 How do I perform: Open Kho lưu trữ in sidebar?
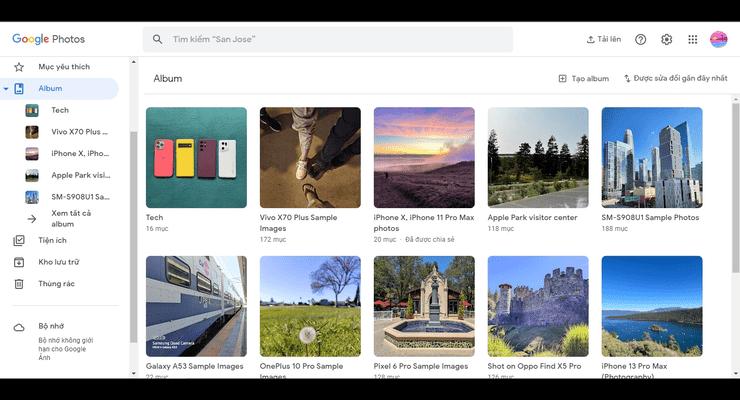coord(59,262)
